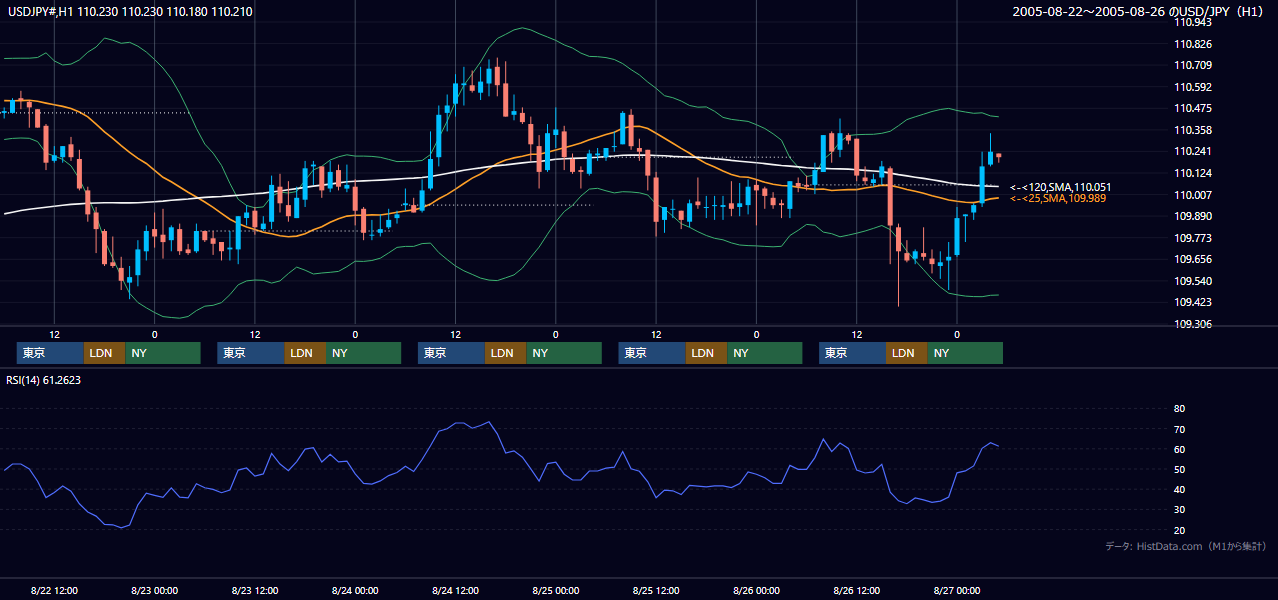1278x600 pixels.
Task: Select the 120,SMA,110.051 indicator label
Action: 1061,187
